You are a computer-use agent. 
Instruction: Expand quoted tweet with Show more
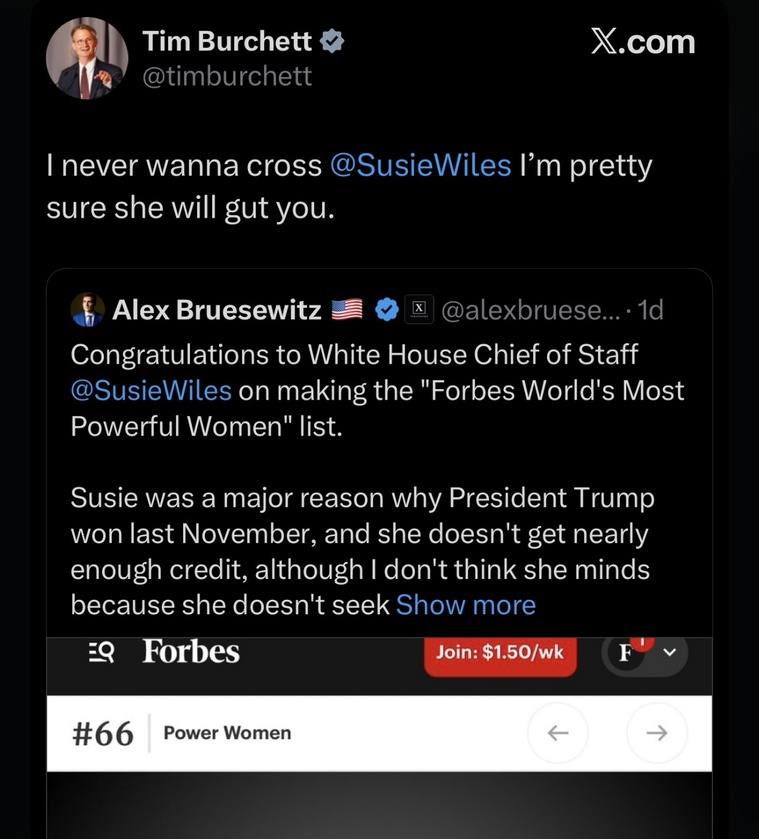point(466,605)
